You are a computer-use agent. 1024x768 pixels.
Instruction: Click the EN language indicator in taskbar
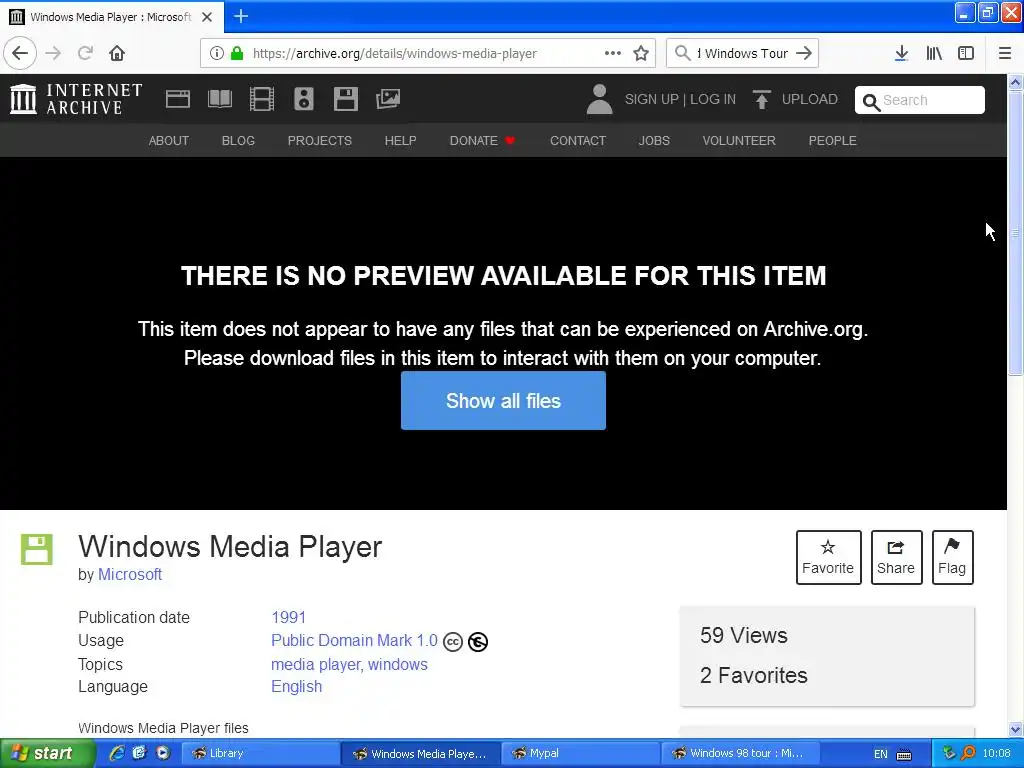881,754
